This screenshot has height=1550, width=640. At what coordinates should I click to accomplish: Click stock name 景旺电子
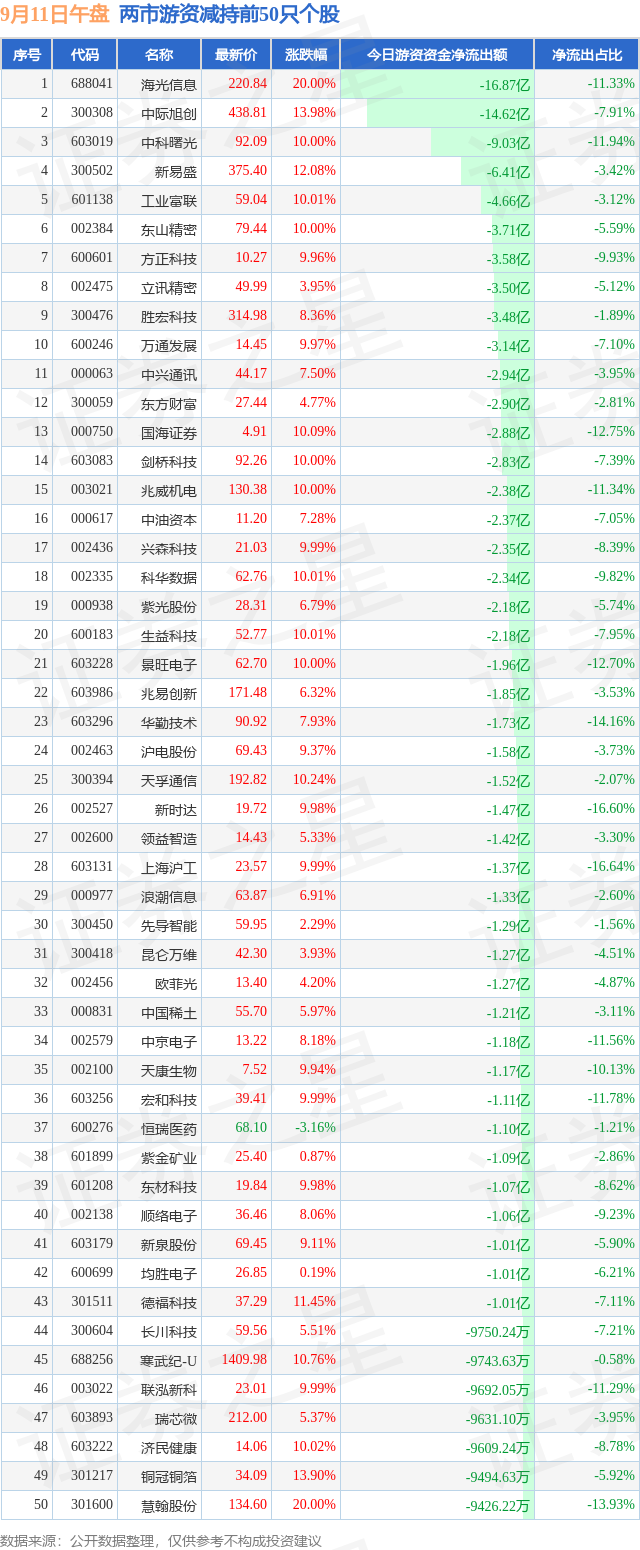(x=170, y=665)
